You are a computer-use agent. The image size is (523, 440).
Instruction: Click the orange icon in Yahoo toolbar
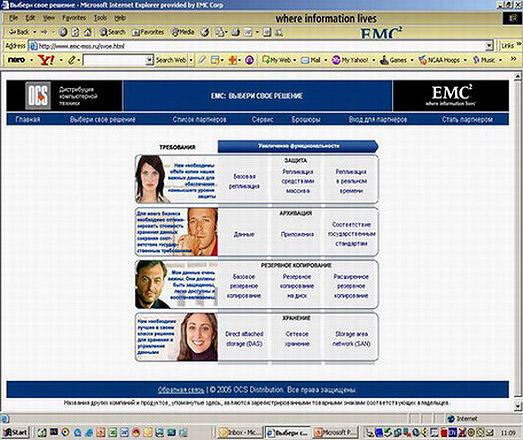click(x=233, y=60)
